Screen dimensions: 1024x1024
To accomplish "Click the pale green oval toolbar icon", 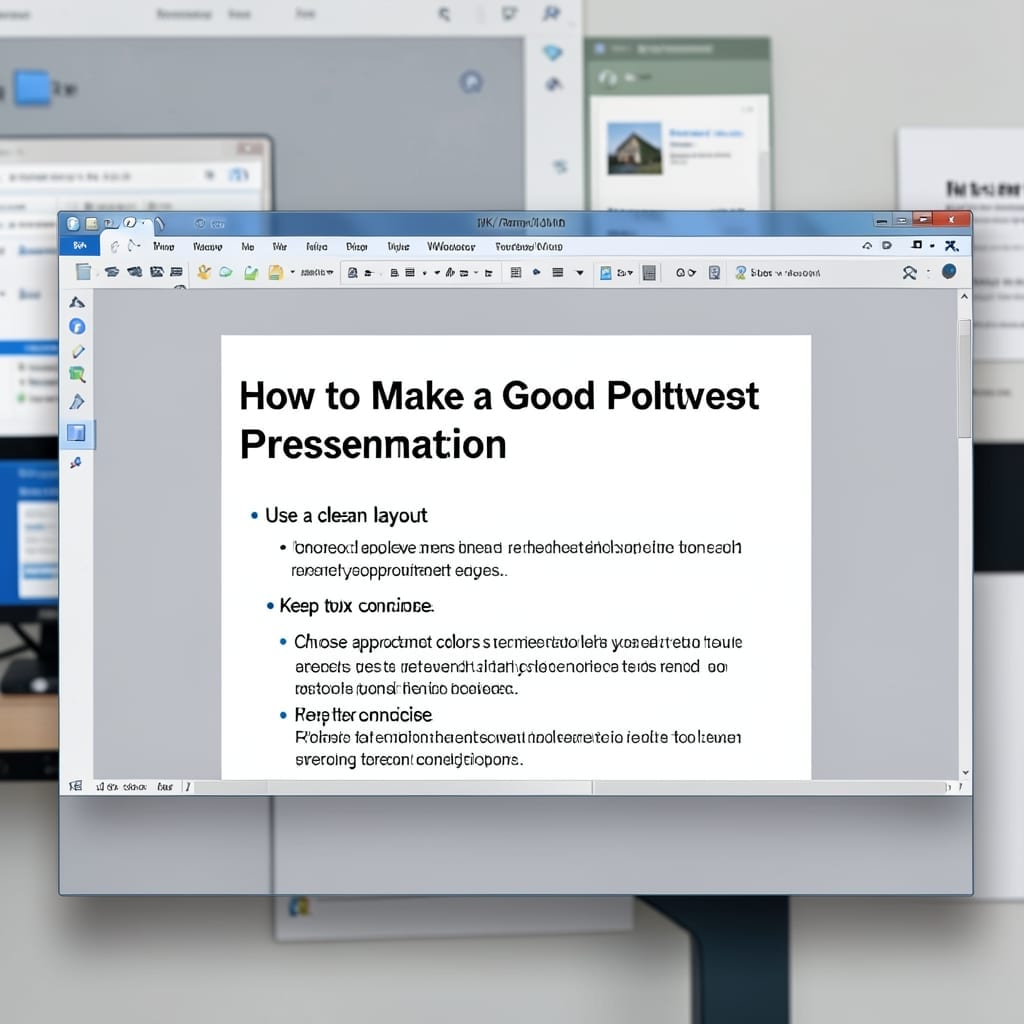I will click(x=226, y=272).
